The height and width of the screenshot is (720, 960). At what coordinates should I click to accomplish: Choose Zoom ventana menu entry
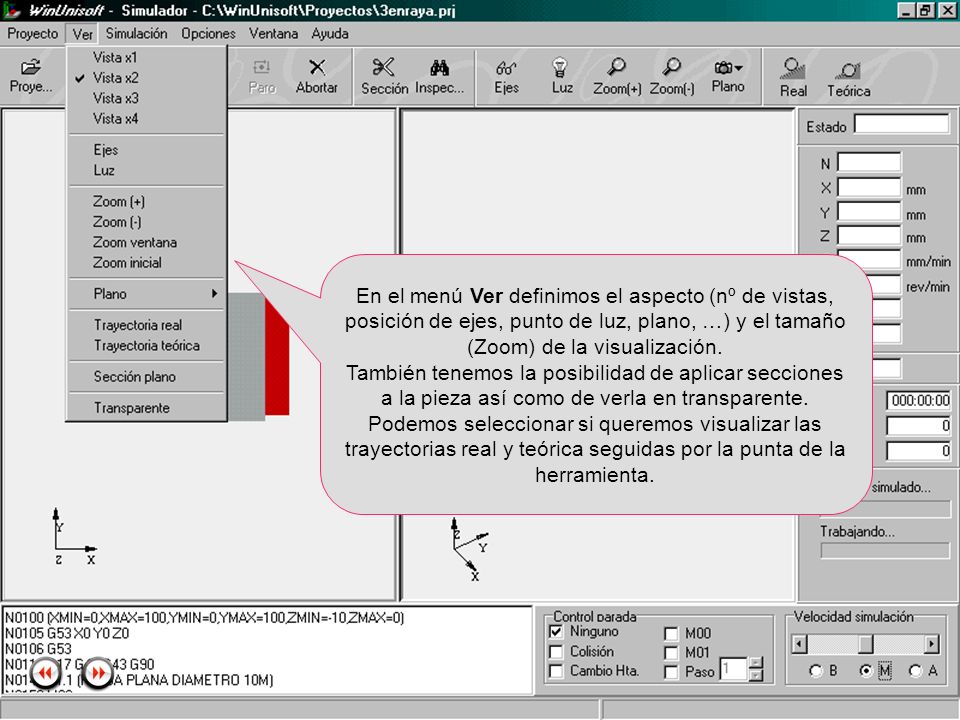pos(146,242)
